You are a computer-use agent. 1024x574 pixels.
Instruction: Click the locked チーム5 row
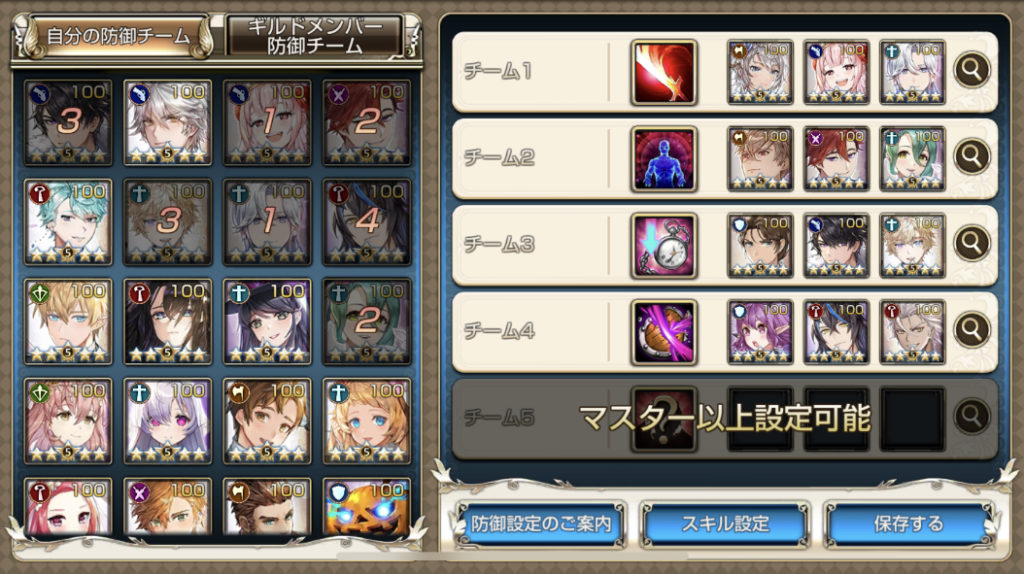725,418
